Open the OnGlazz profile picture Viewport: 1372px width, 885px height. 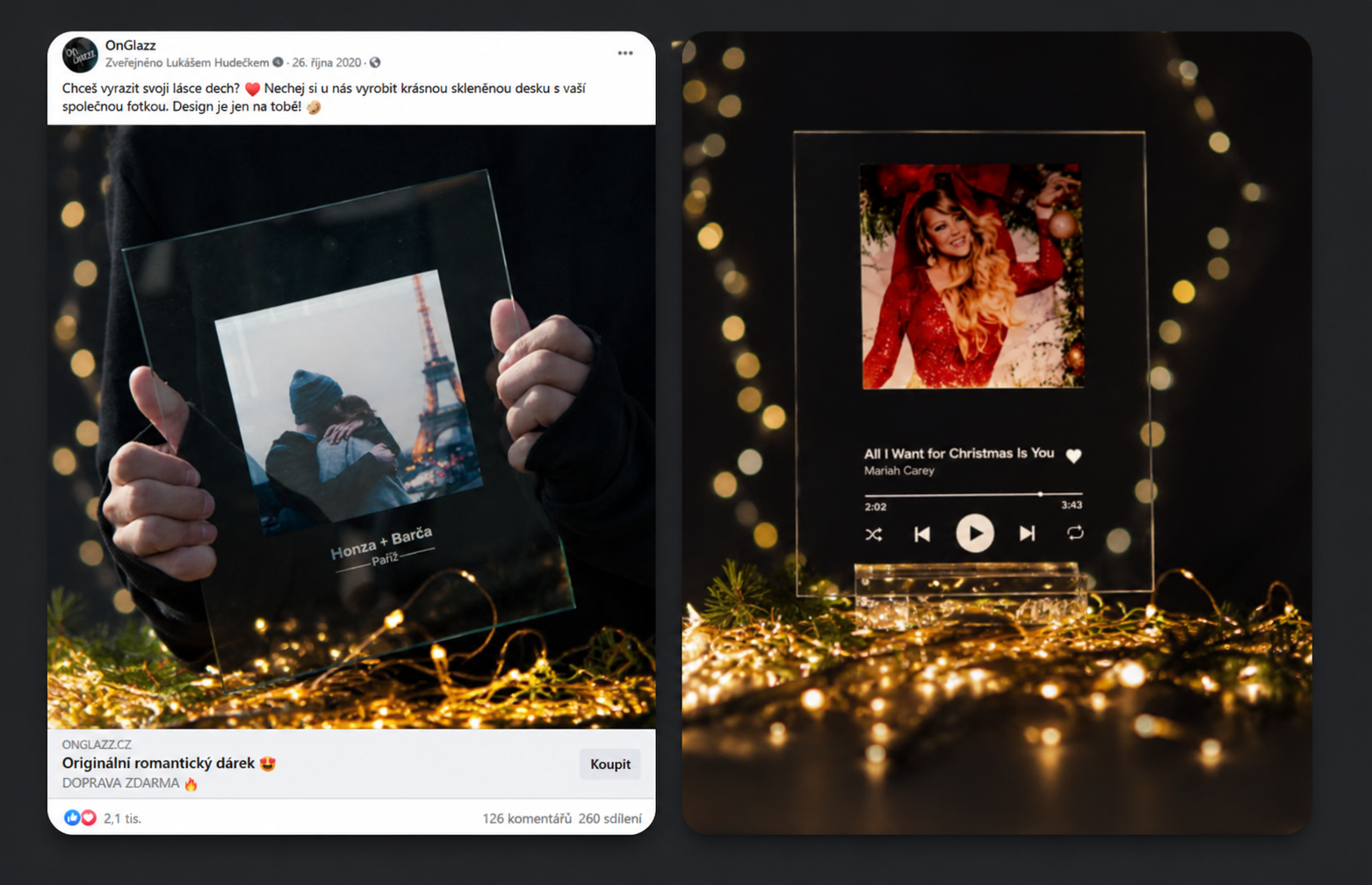(80, 54)
